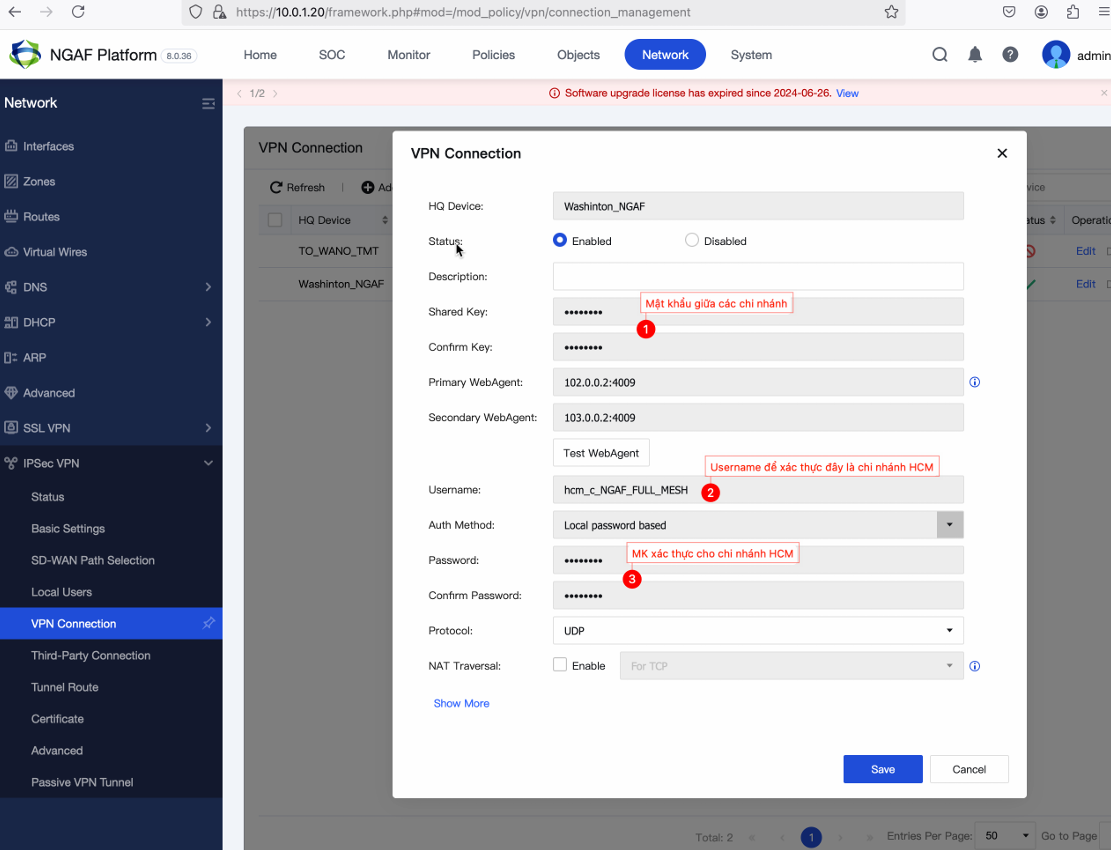Open the help question mark icon
Viewport: 1111px width, 850px height.
1010,55
